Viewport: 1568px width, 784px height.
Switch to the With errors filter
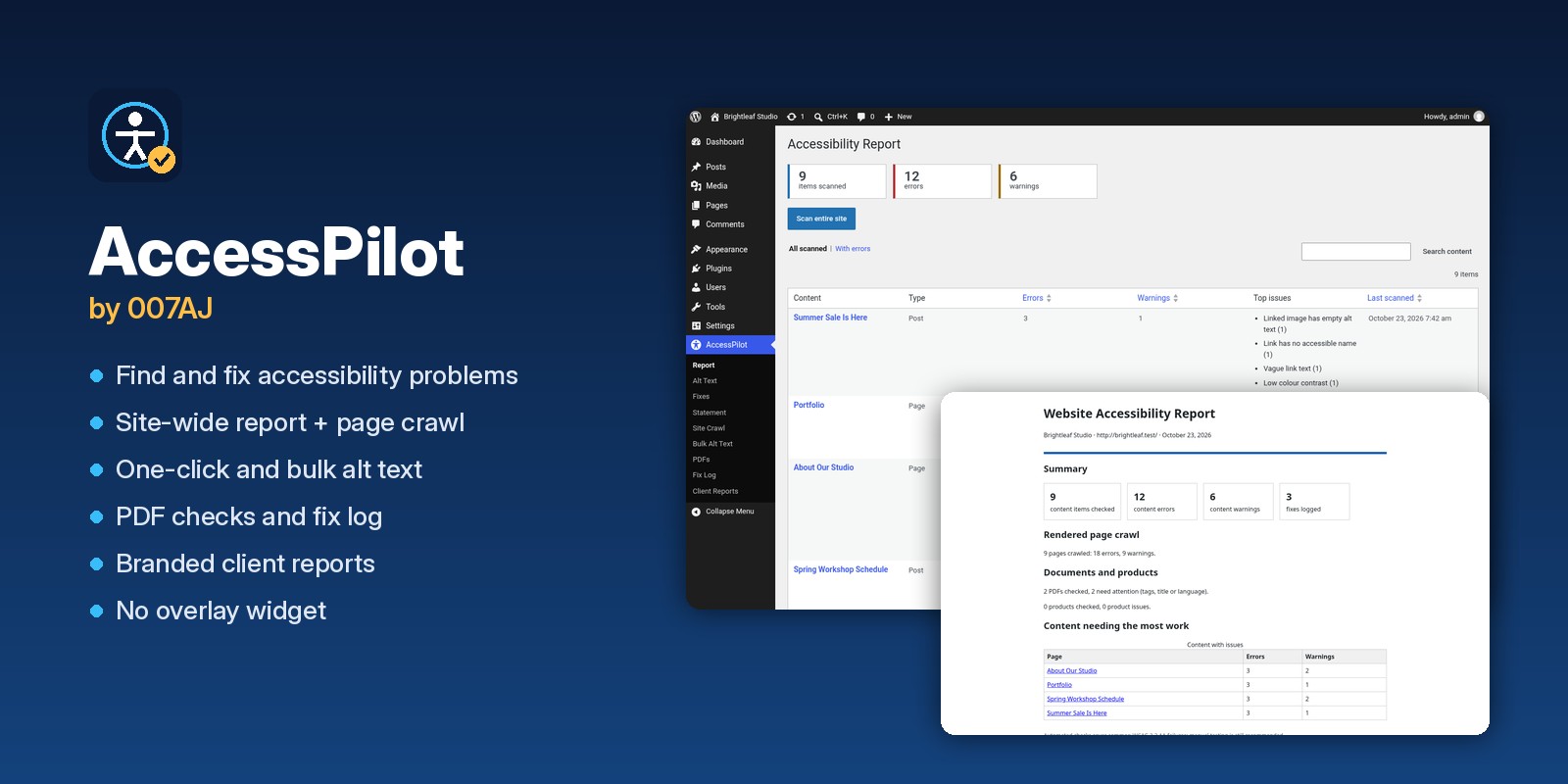[x=853, y=249]
